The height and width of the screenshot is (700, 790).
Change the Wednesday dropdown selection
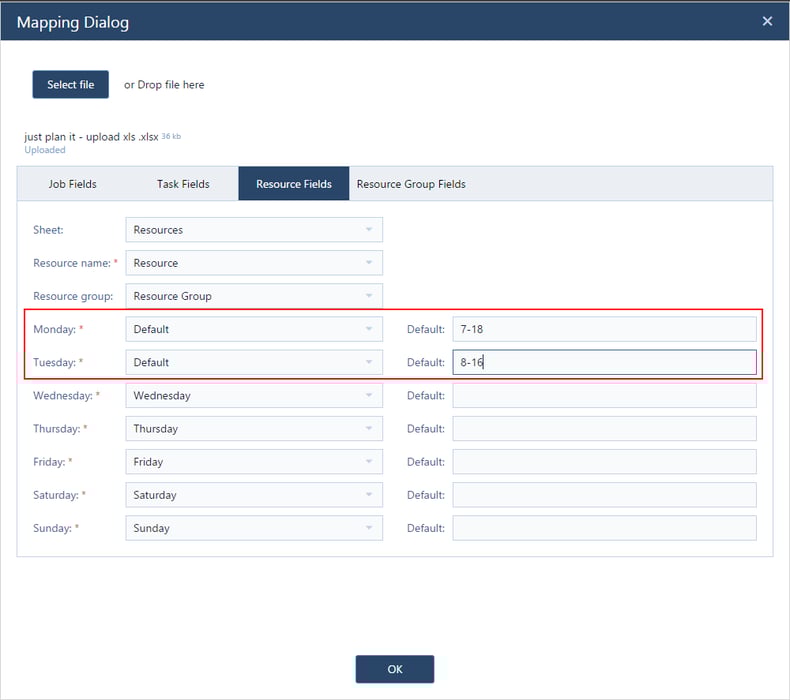click(x=253, y=395)
